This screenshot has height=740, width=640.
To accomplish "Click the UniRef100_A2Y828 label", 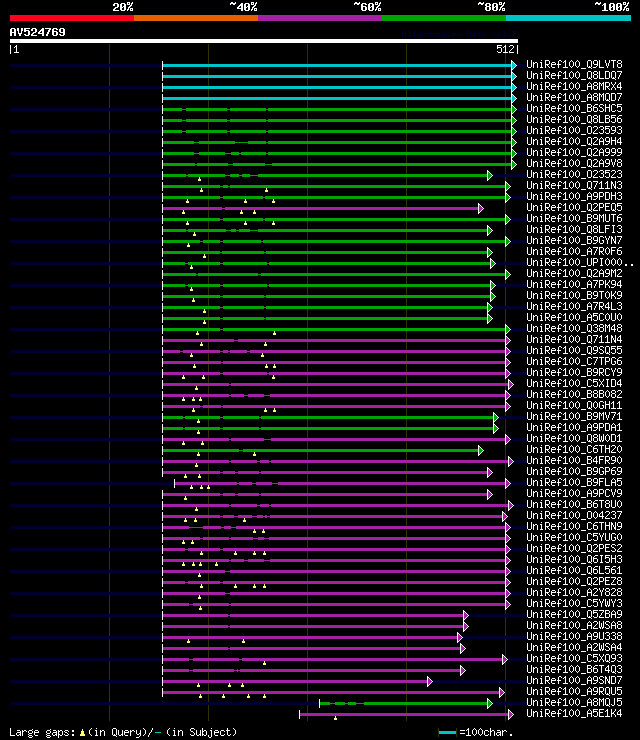I will [x=574, y=593].
